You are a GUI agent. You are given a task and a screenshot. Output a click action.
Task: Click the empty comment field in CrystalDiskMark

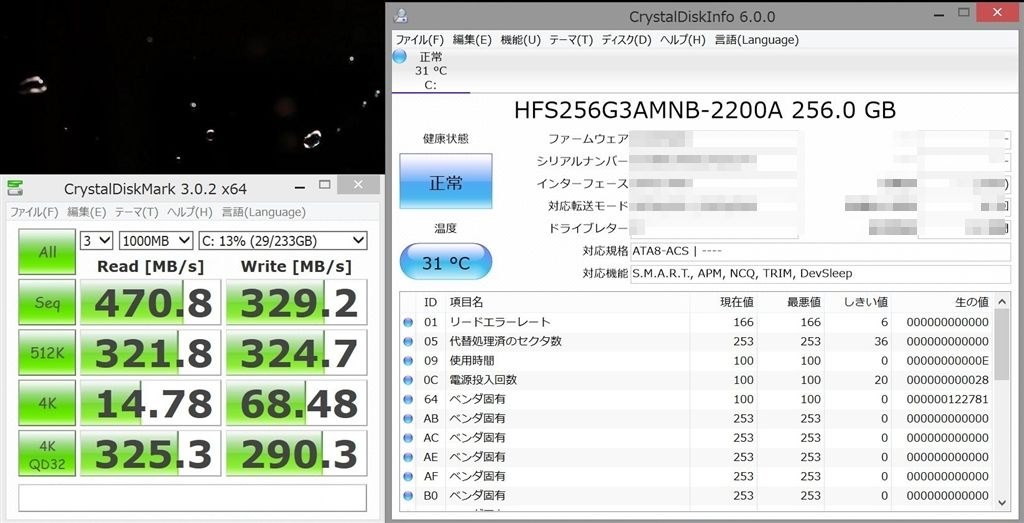click(x=192, y=498)
